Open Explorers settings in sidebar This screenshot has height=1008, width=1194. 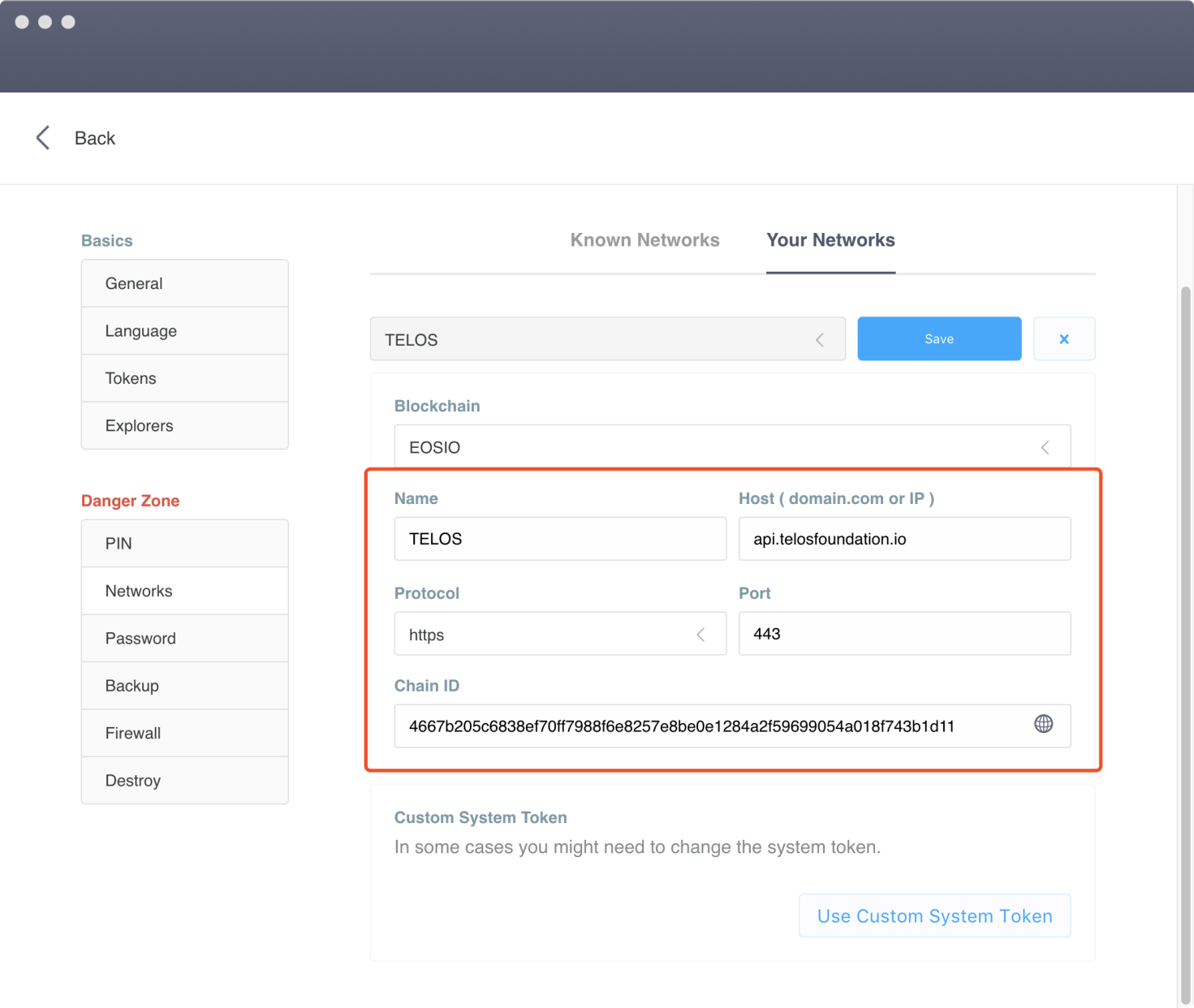(x=185, y=425)
